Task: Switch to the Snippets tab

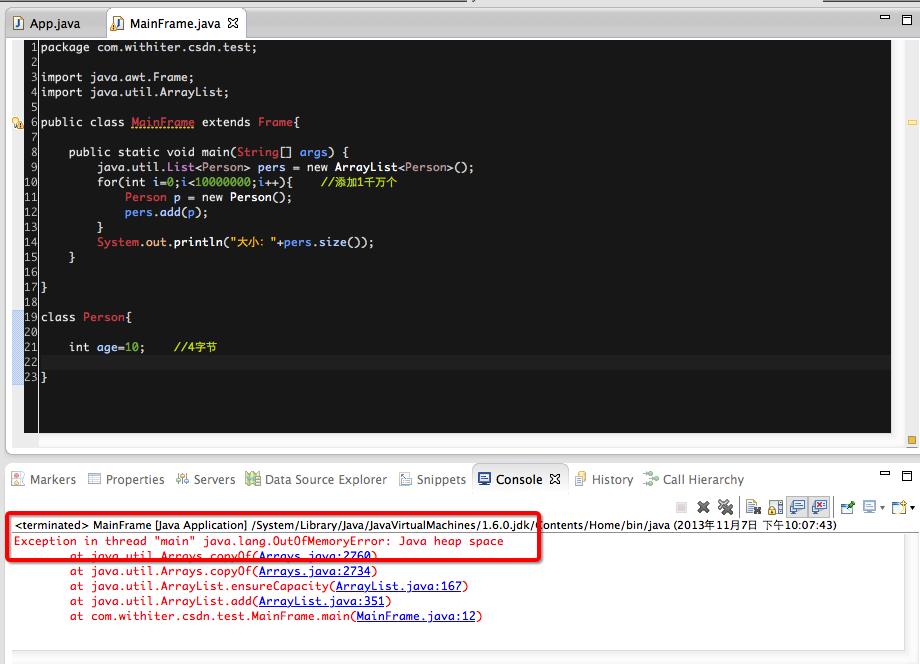Action: (x=432, y=479)
